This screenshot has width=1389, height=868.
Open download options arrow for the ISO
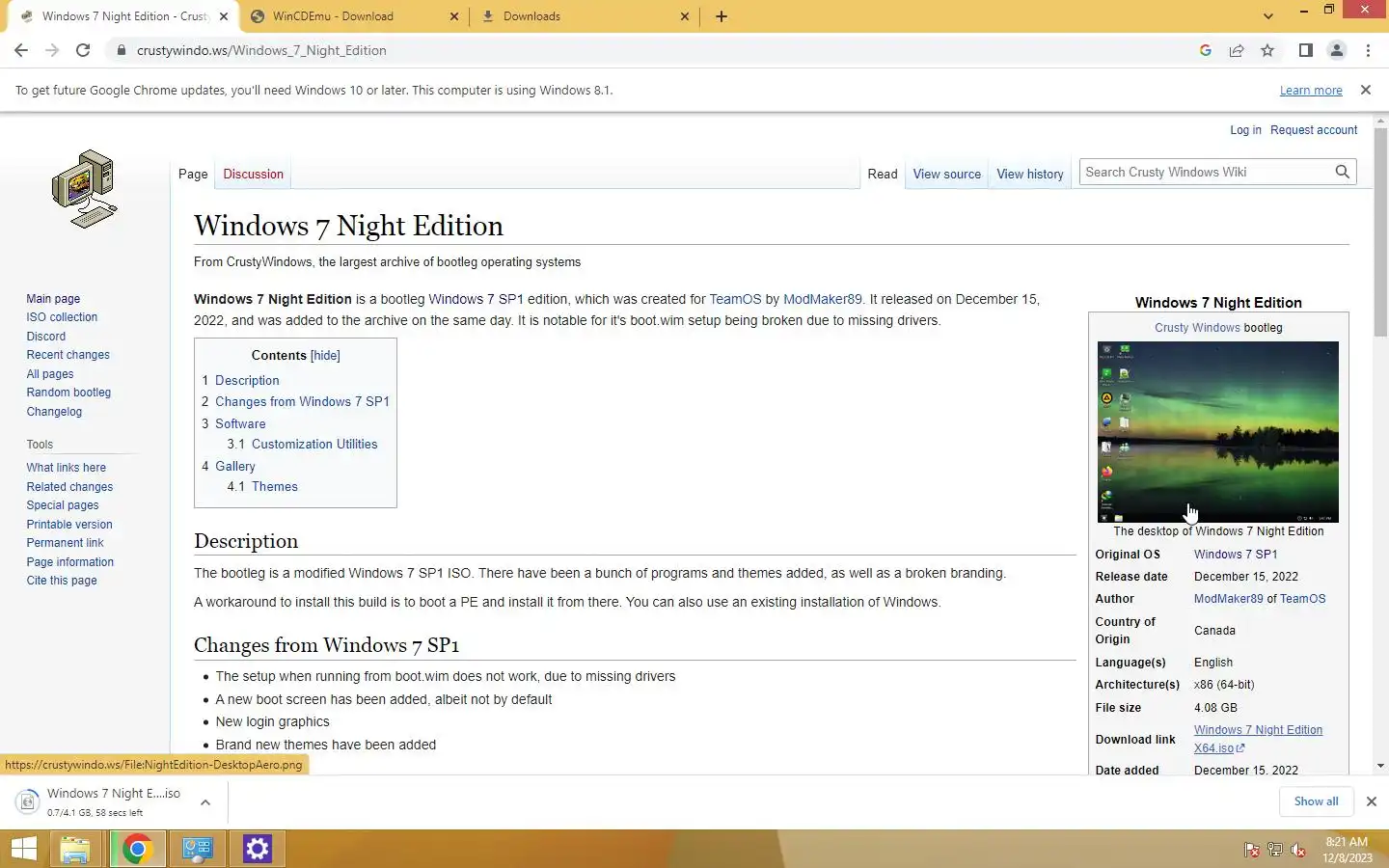[x=205, y=801]
